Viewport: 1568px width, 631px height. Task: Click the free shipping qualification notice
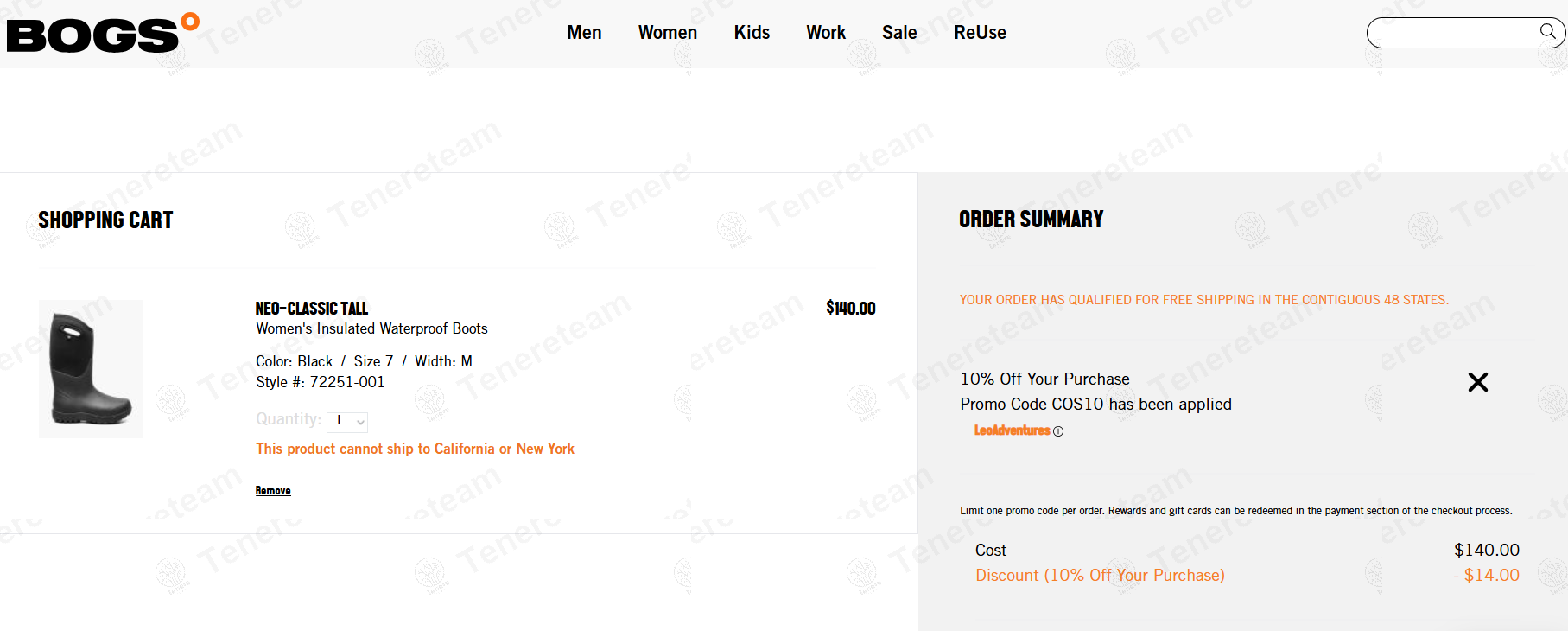[1203, 300]
